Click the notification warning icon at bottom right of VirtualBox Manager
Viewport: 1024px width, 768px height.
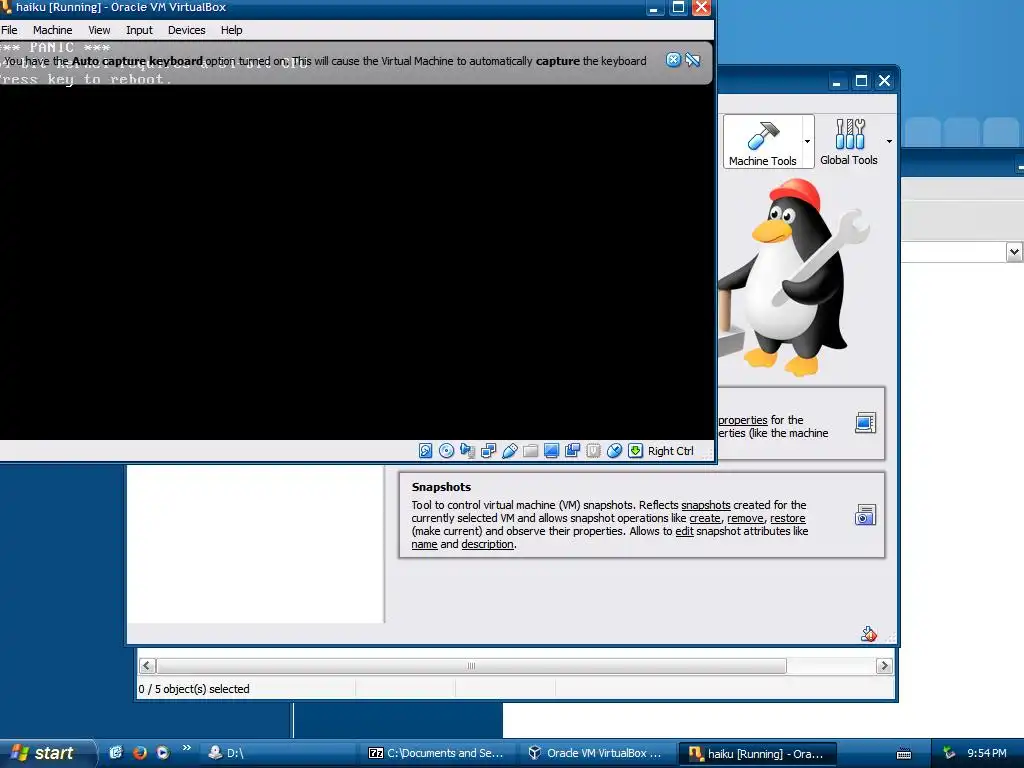pyautogui.click(x=869, y=633)
